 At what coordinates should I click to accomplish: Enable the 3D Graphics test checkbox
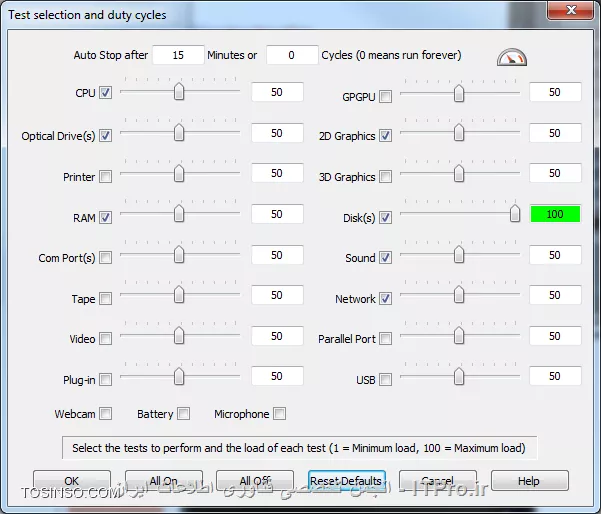pyautogui.click(x=386, y=178)
